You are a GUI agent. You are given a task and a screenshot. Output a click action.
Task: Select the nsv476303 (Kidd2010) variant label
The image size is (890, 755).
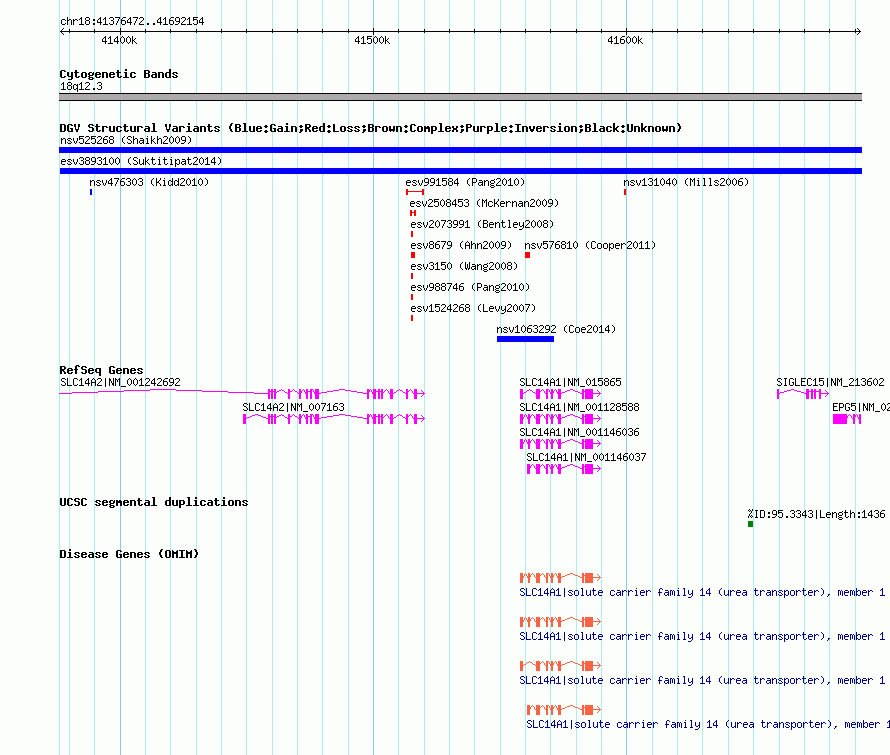pyautogui.click(x=149, y=182)
